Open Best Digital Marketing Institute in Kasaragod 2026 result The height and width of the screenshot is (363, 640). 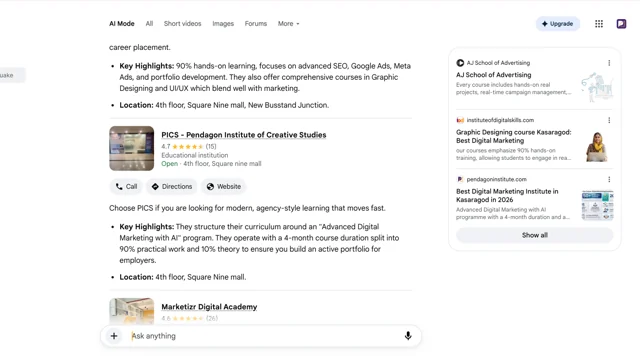tap(507, 196)
